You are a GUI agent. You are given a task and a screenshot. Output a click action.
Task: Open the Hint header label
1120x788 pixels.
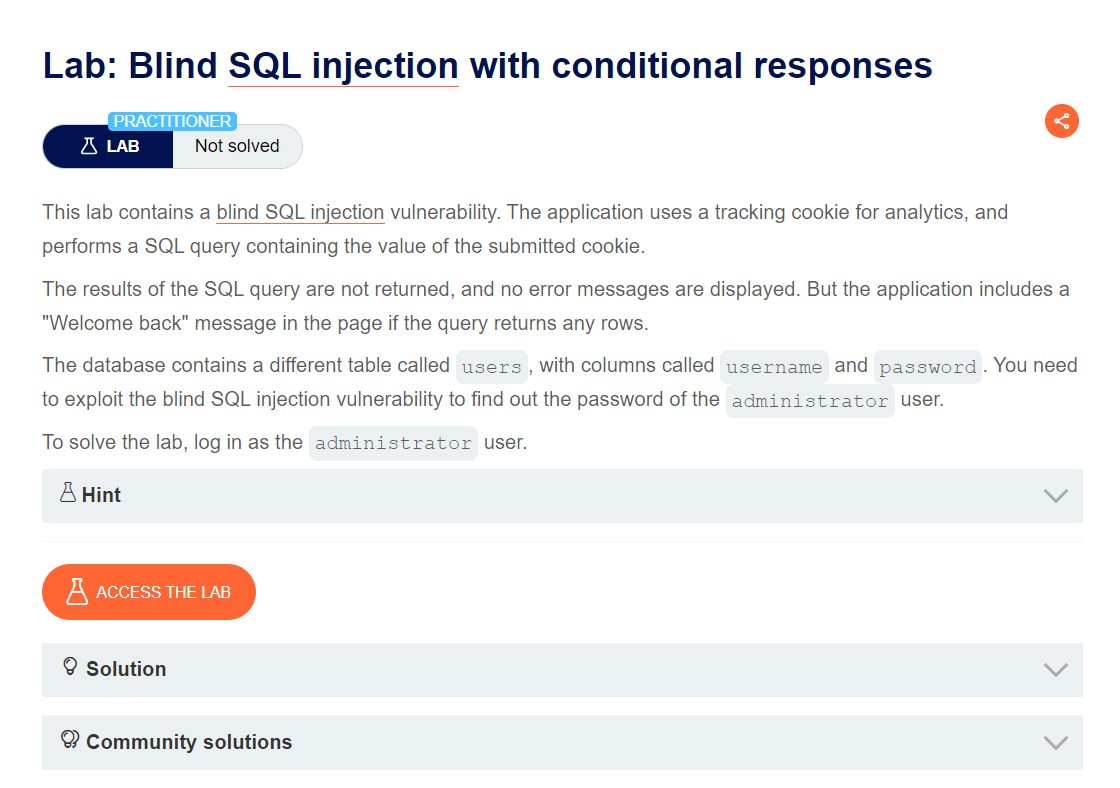[101, 495]
